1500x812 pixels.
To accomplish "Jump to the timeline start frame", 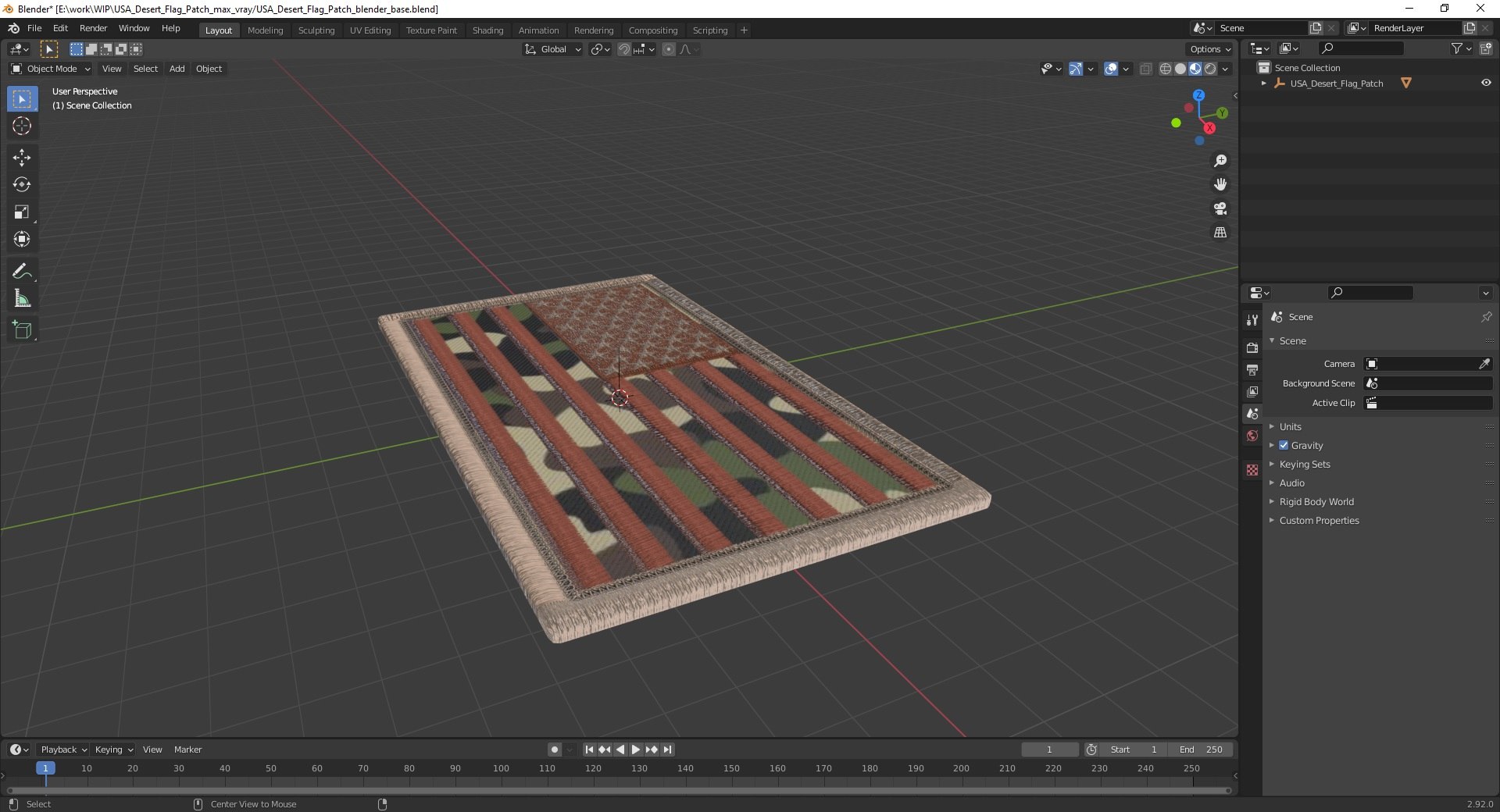I will click(x=589, y=750).
